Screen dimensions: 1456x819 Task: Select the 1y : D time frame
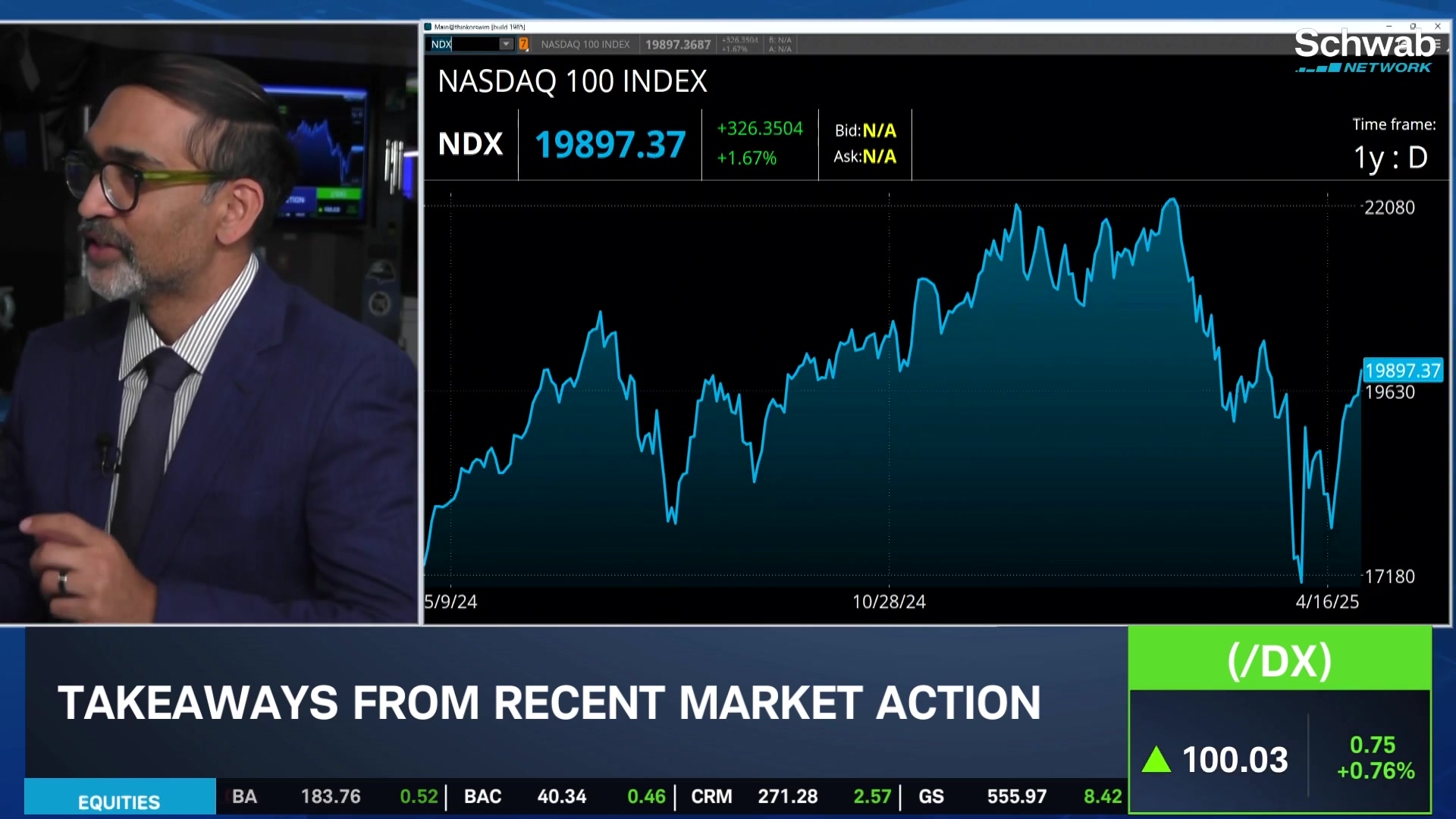1391,158
